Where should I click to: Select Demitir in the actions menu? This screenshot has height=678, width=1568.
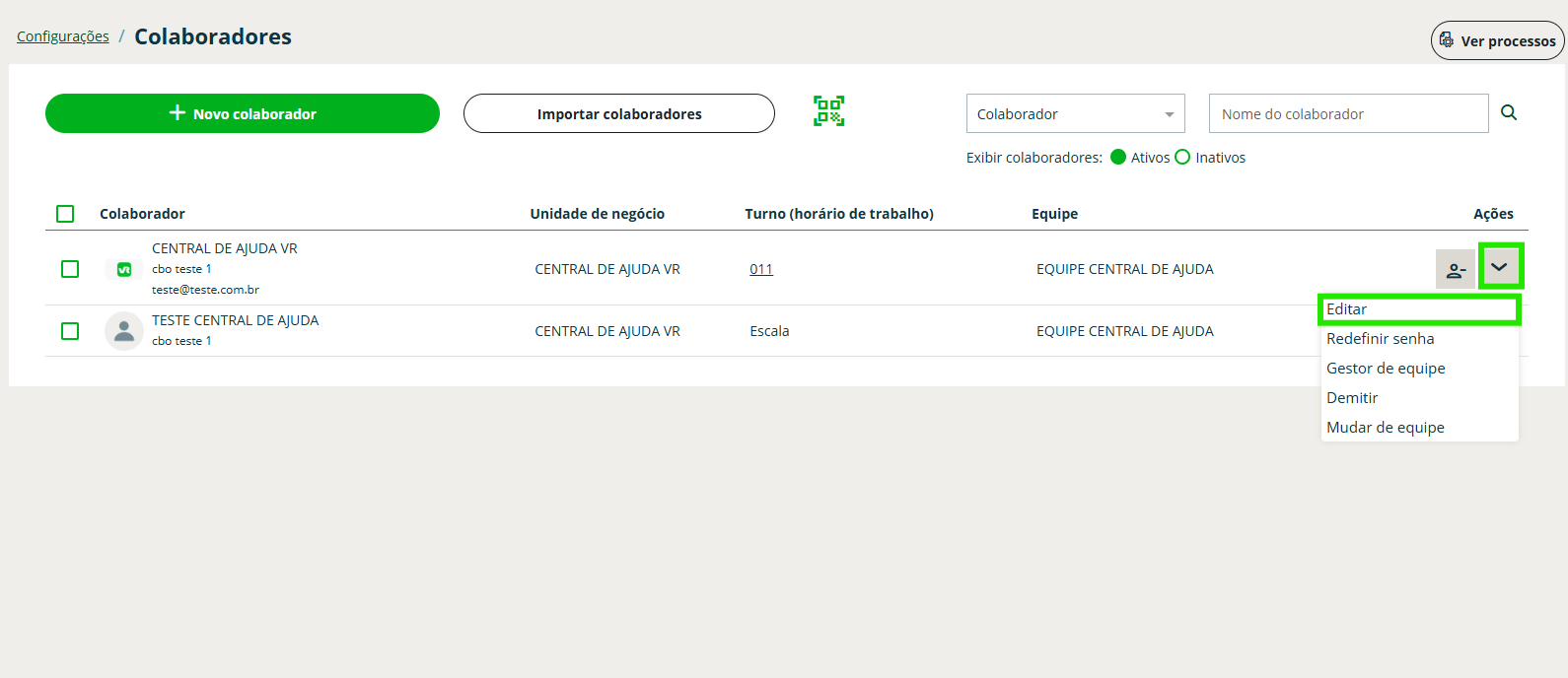tap(1352, 398)
